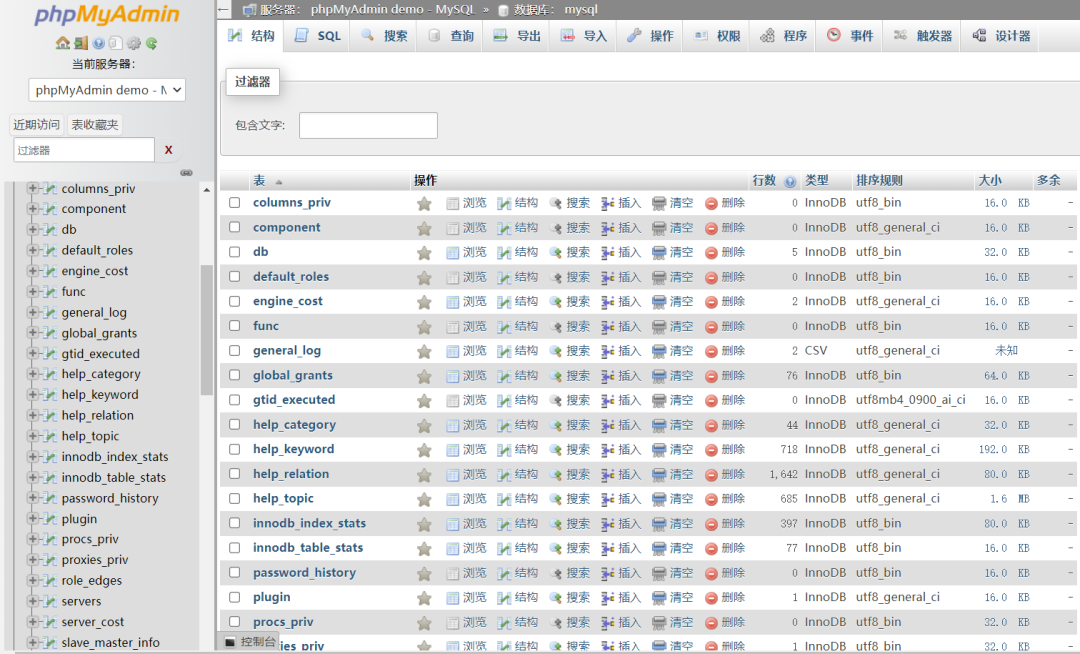Image resolution: width=1080 pixels, height=654 pixels.
Task: Refresh the navigation panel with the green arrow icon
Action: [150, 44]
